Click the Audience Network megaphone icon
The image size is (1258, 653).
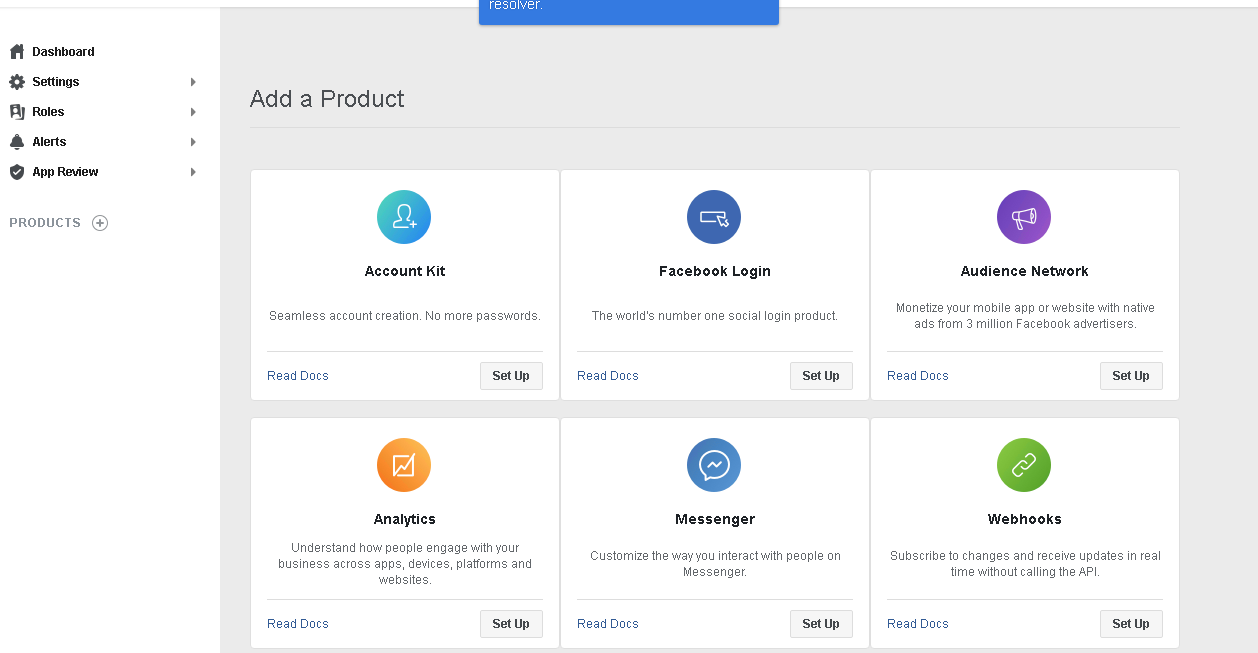[1024, 217]
